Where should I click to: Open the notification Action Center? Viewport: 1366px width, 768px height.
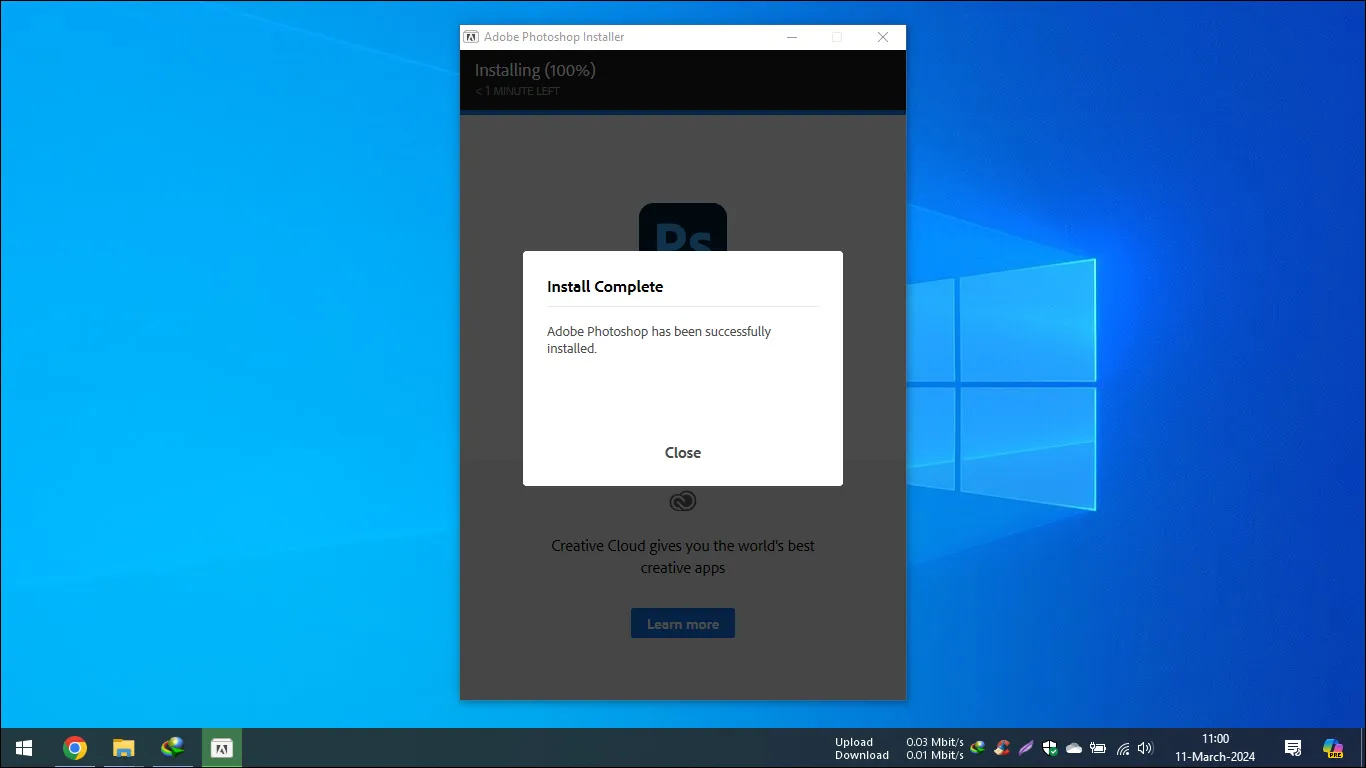pyautogui.click(x=1292, y=748)
